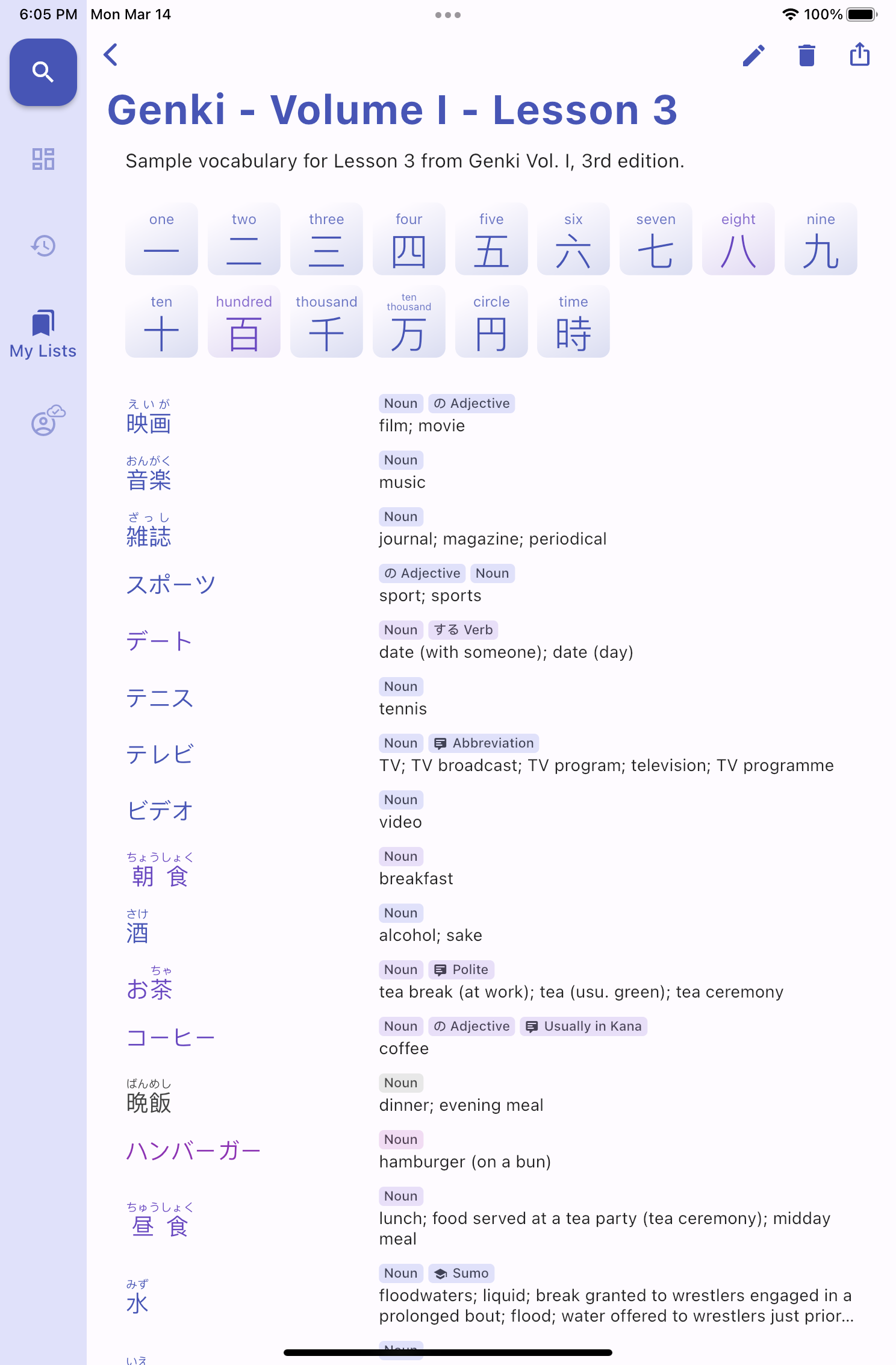
Task: Tap the battery indicator in status bar
Action: pyautogui.click(x=862, y=14)
